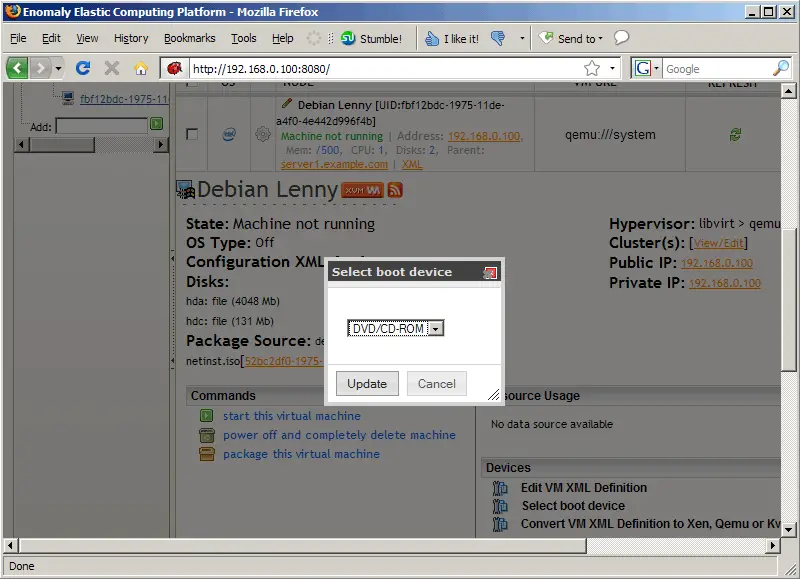Viewport: 800px width, 579px height.
Task: Click the sidebar horizontal scrollbar thumb
Action: point(62,145)
